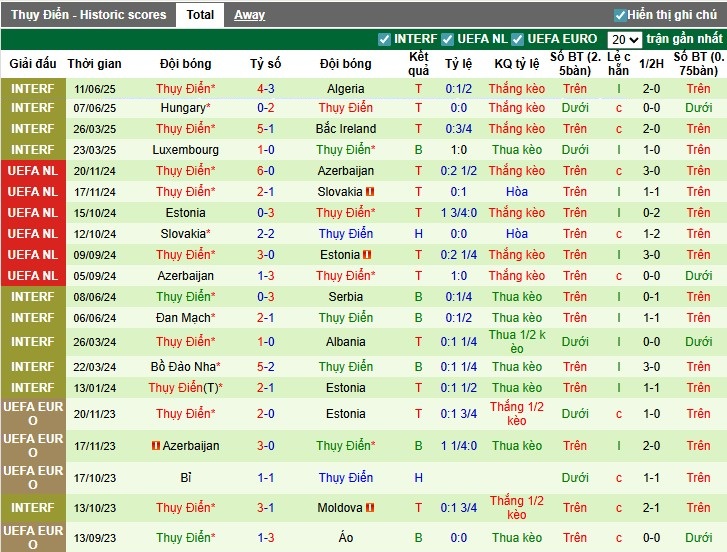Screen dimensions: 727x552
Task: Click the odds 1 1/4:0 on 17/11/23 row
Action: pyautogui.click(x=459, y=445)
